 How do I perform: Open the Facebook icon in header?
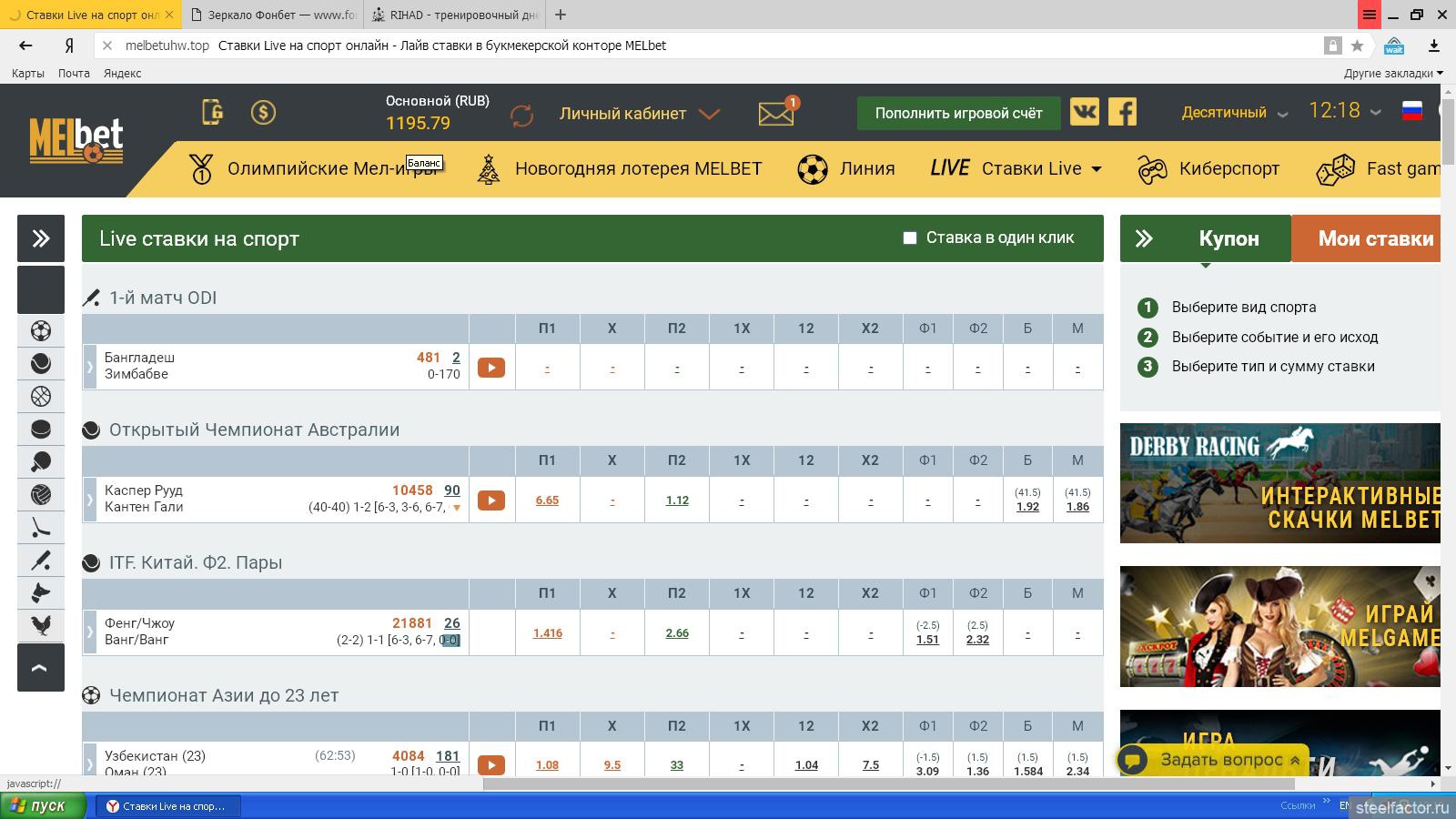pyautogui.click(x=1122, y=112)
